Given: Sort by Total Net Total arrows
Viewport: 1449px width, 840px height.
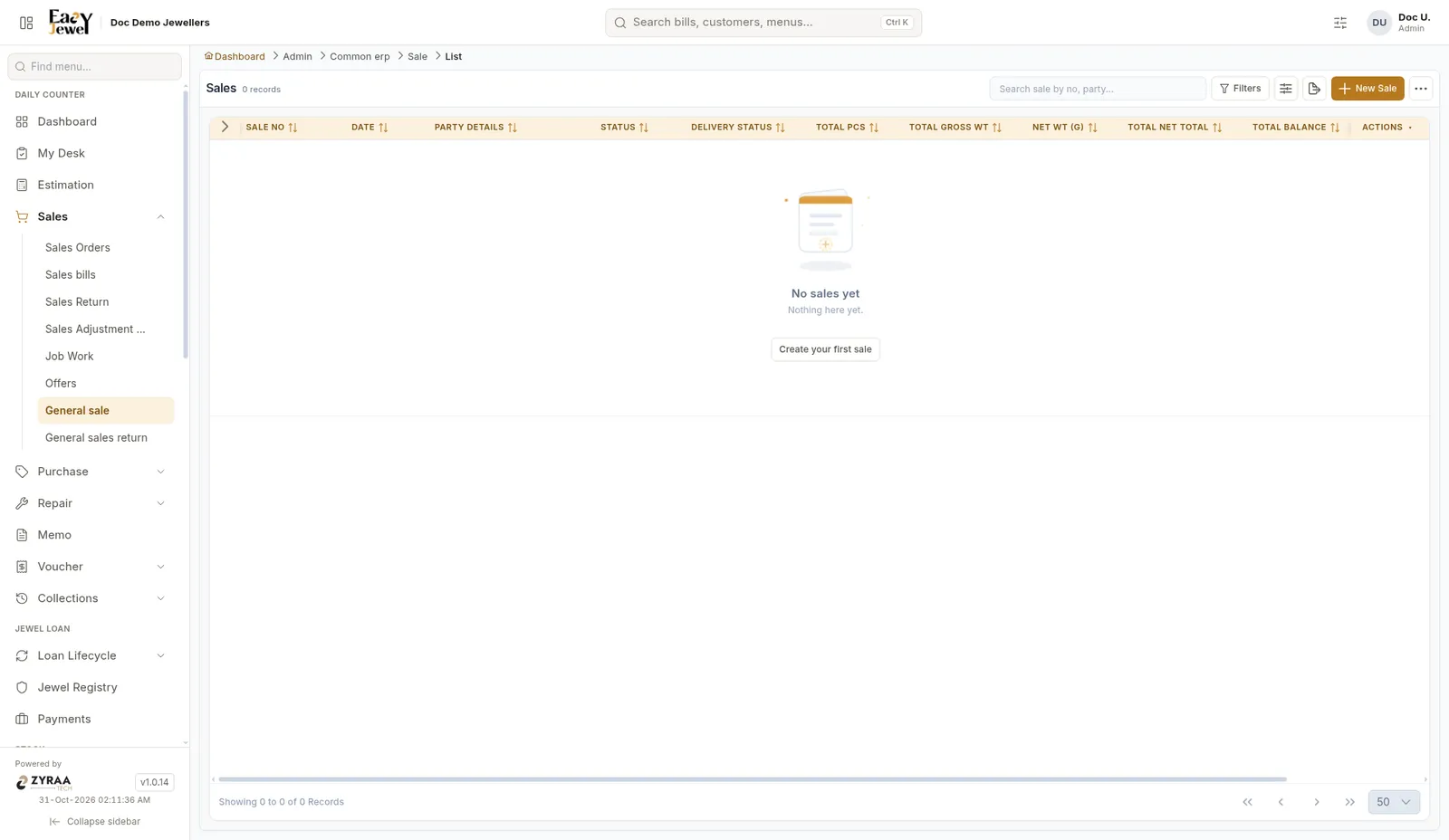Looking at the screenshot, I should click(1217, 128).
